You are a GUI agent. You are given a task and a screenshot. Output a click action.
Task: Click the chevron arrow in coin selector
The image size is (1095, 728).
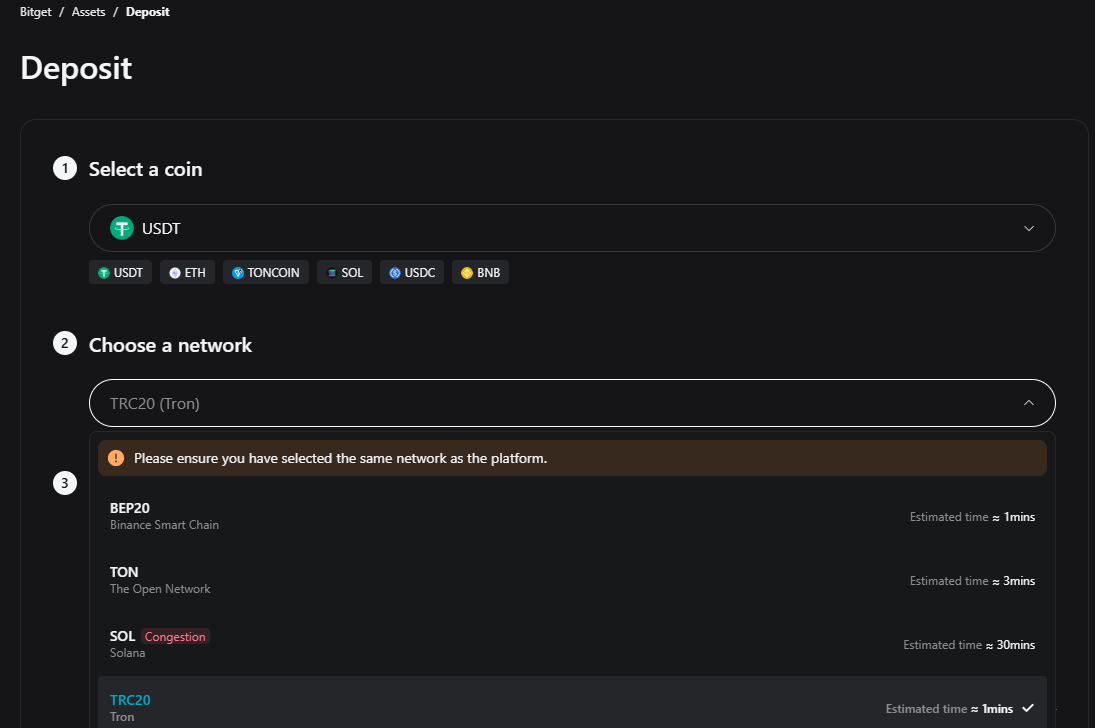coord(1029,228)
